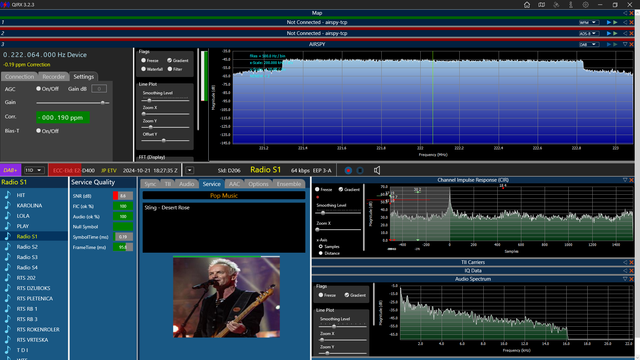The height and width of the screenshot is (360, 640).
Task: Open the WFM mode dropdown
Action: coord(589,22)
